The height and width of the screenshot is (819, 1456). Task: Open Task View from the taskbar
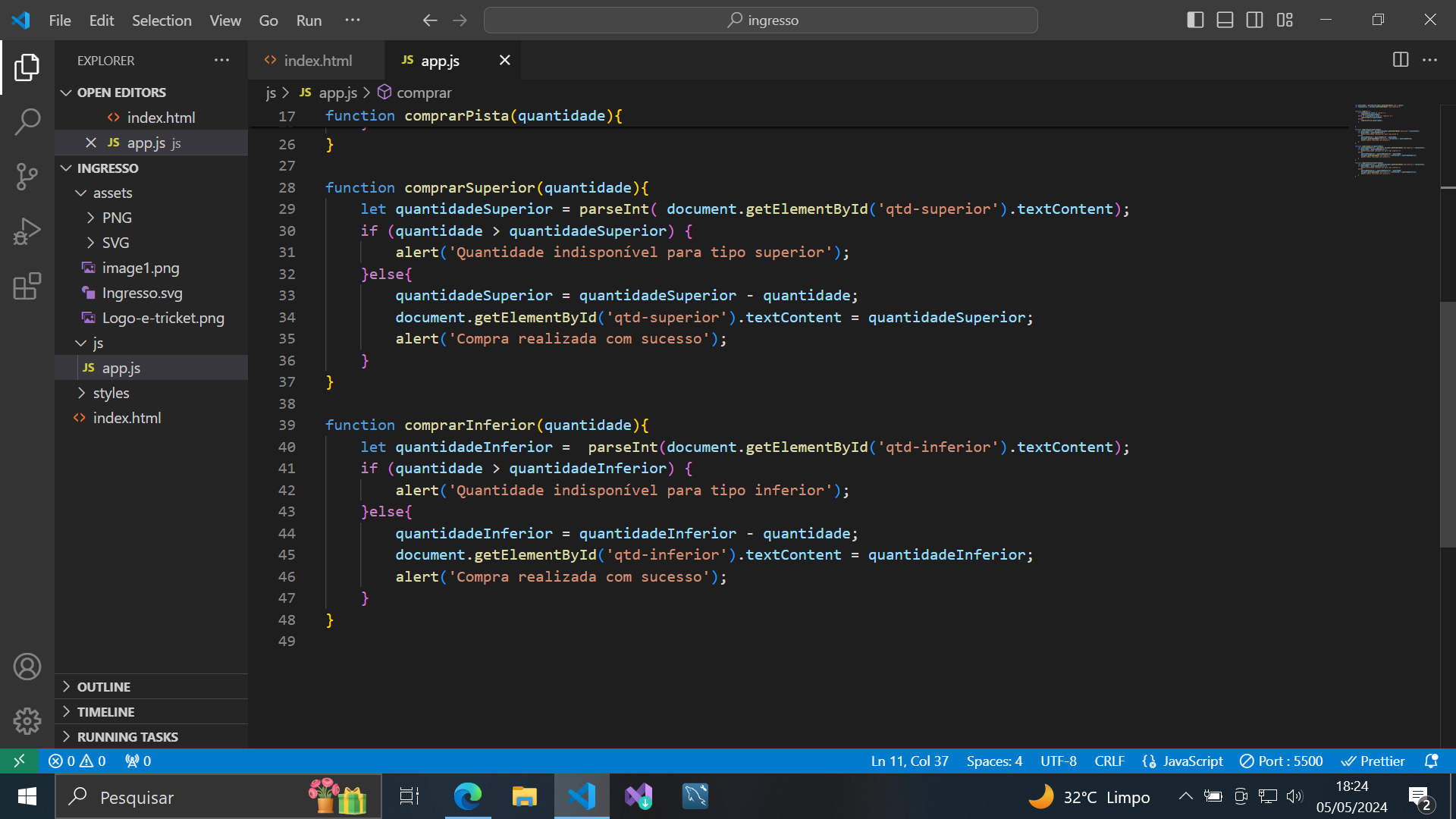point(409,796)
